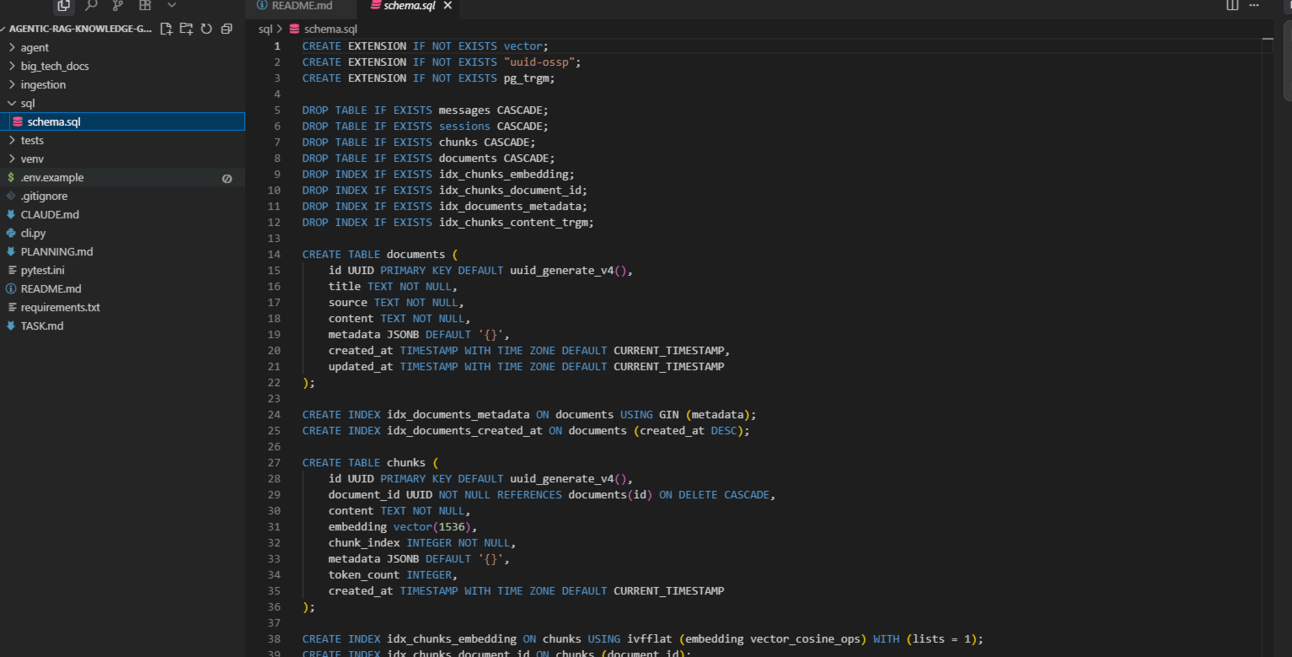The height and width of the screenshot is (657, 1292).
Task: Click idx_chunks_embedding on line 9
Action: tap(504, 174)
